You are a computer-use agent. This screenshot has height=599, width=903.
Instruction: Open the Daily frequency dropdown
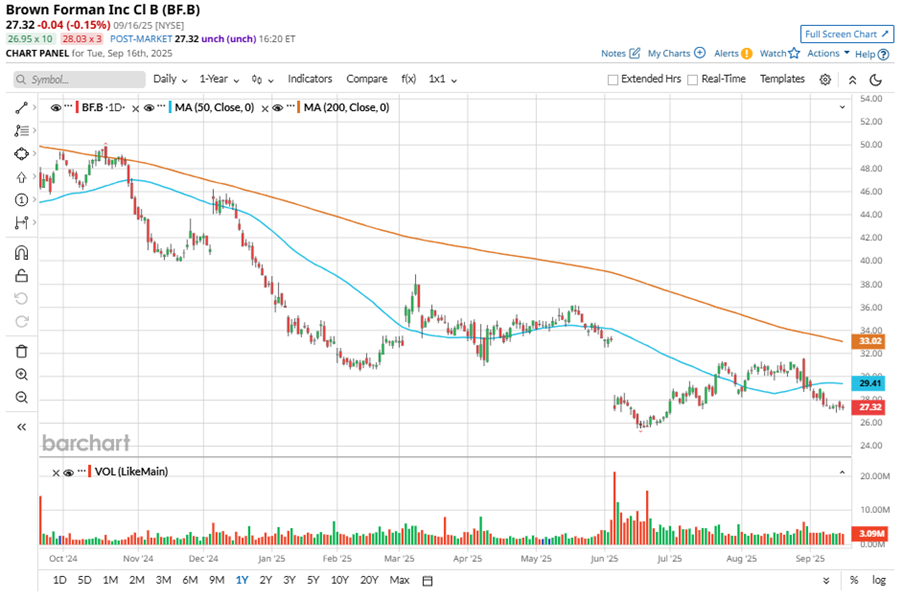[x=170, y=79]
